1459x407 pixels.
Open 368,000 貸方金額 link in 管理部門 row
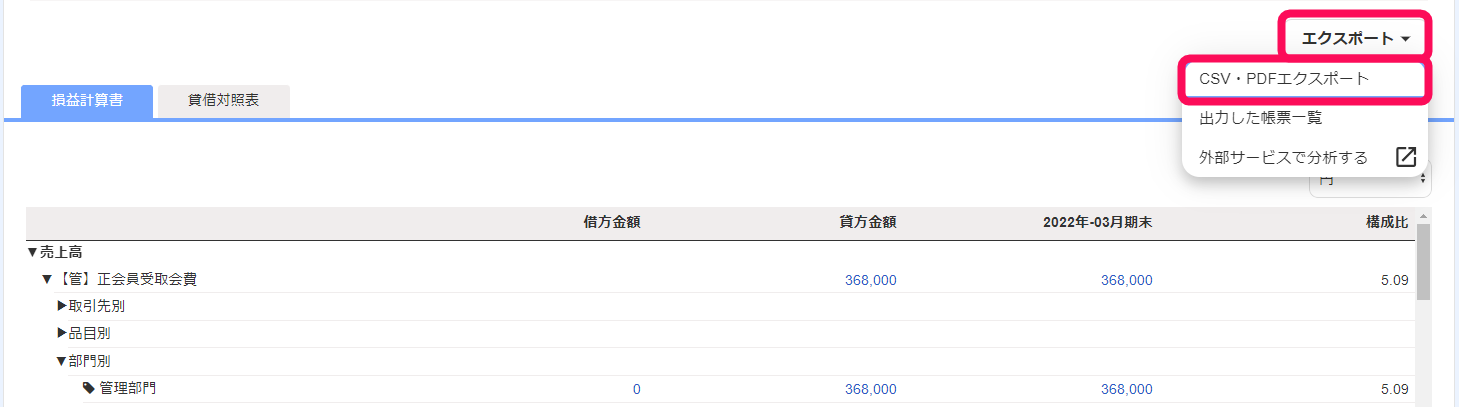pos(870,389)
